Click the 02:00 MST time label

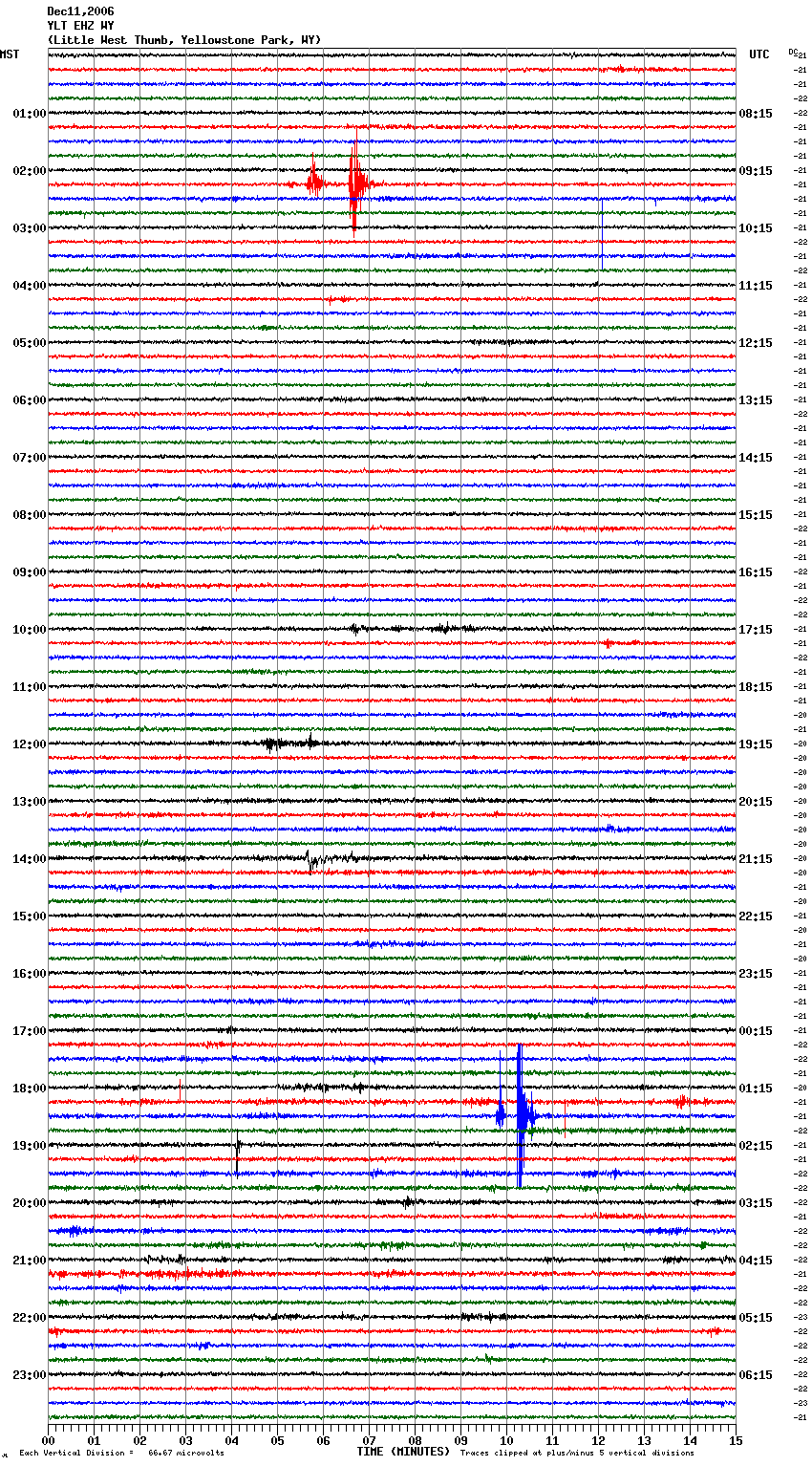(x=30, y=171)
